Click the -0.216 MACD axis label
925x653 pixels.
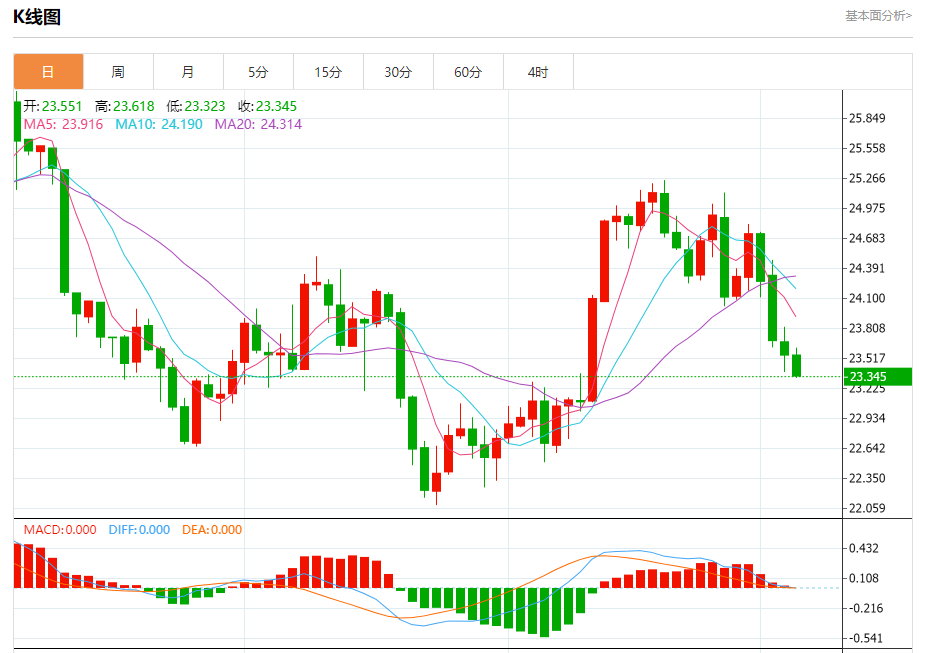864,608
